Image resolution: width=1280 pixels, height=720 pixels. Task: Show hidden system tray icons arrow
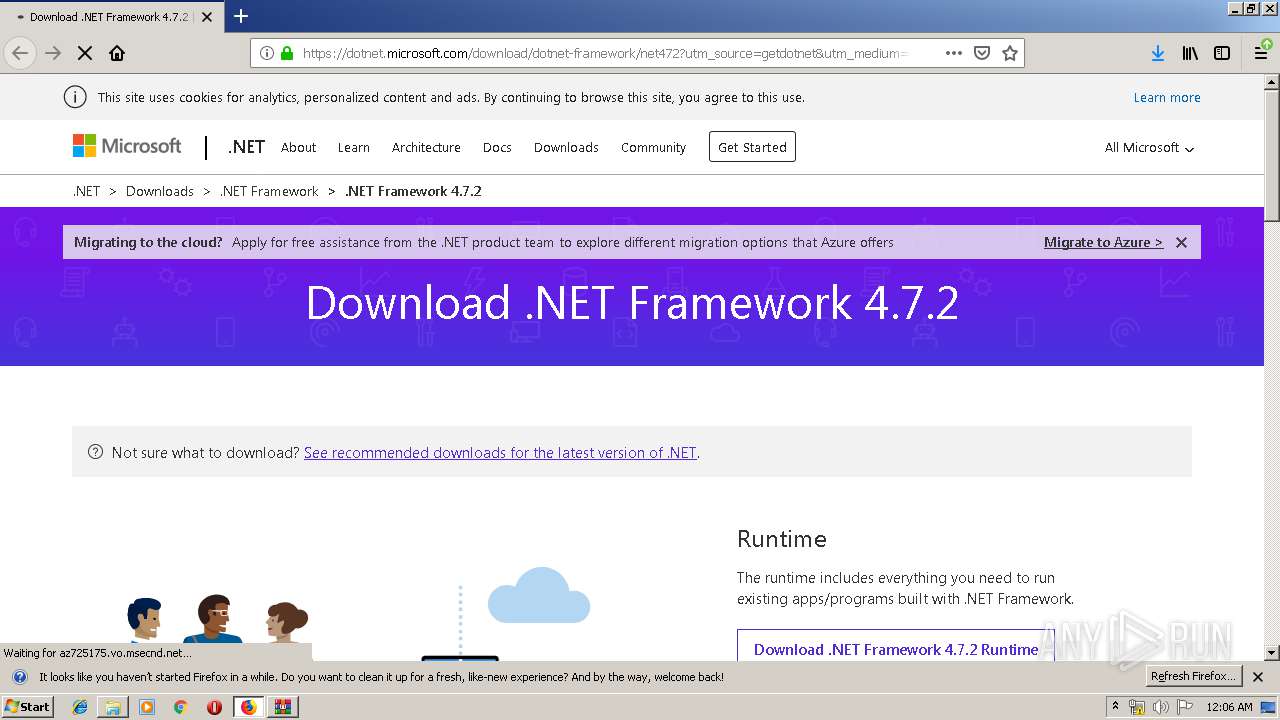tap(1115, 706)
